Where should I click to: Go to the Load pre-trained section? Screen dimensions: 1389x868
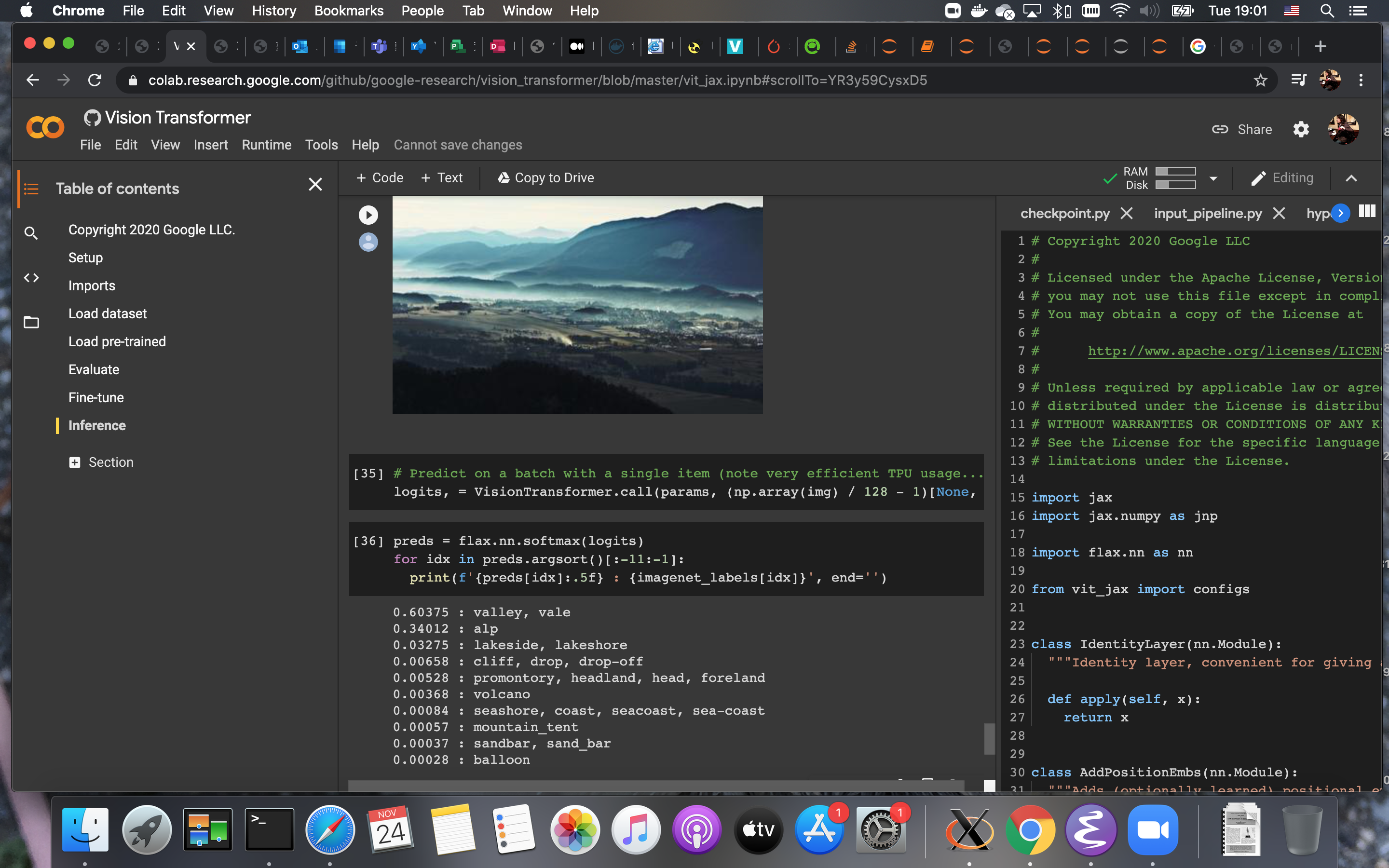pyautogui.click(x=117, y=341)
